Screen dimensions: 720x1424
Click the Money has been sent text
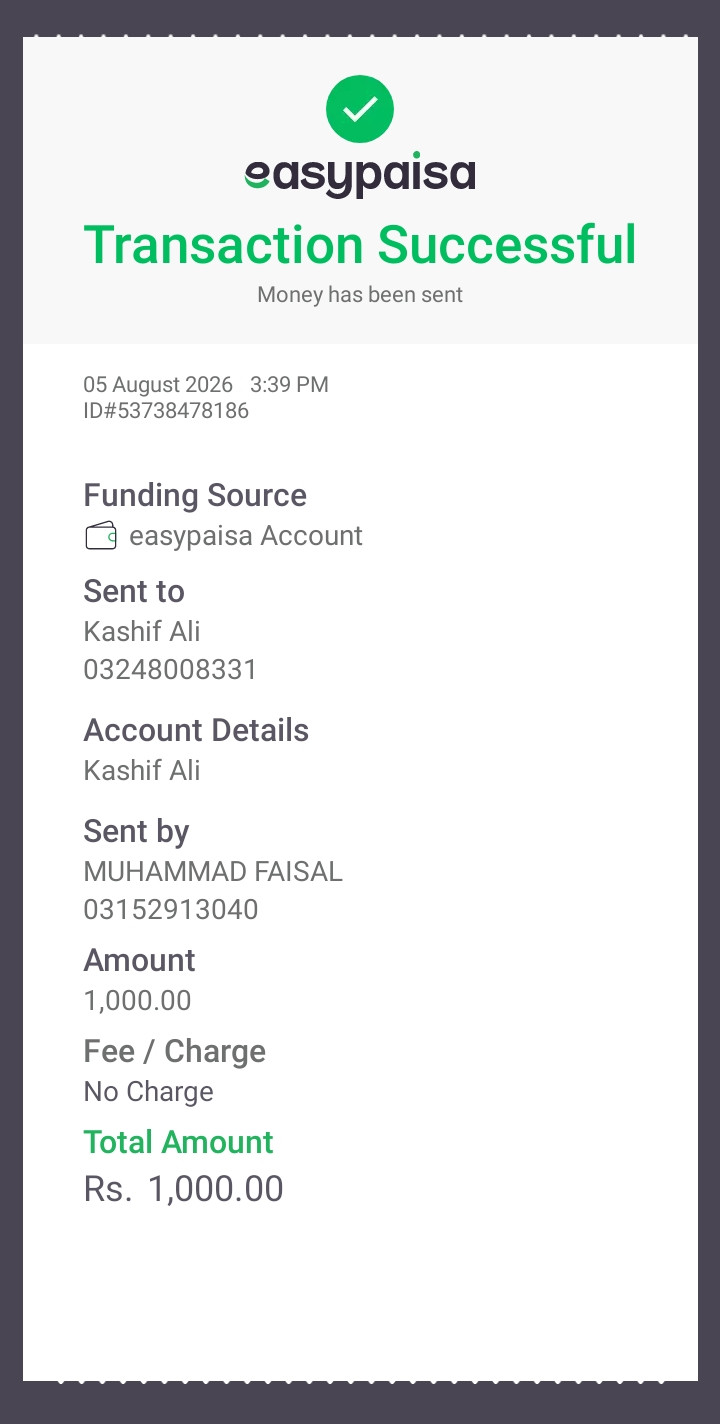tap(360, 295)
